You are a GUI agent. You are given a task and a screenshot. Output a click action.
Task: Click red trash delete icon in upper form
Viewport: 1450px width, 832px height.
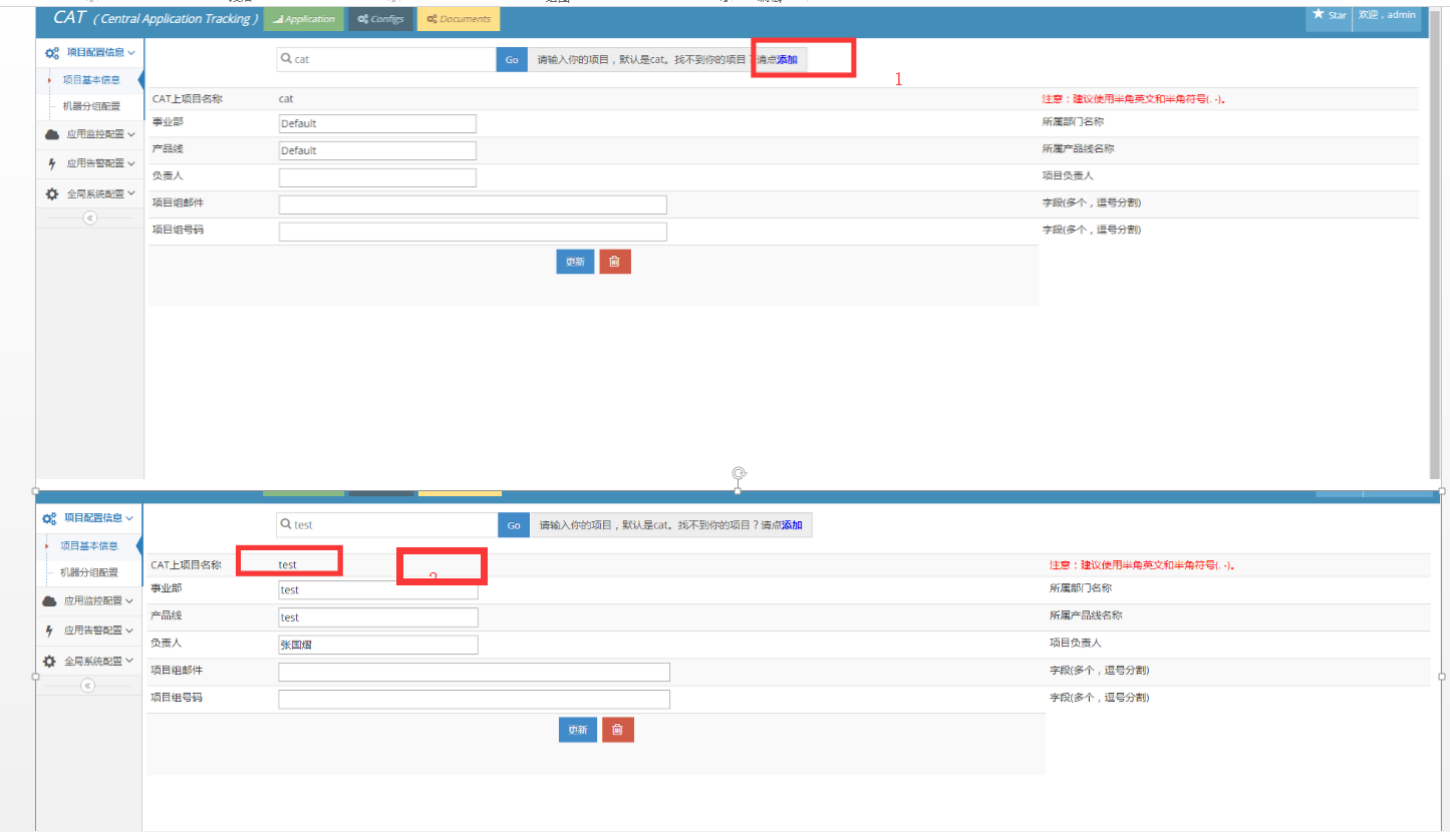pos(615,261)
